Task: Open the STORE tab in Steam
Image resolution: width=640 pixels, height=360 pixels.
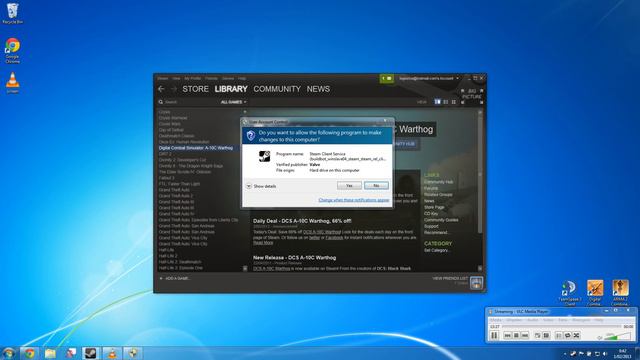Action: [x=195, y=89]
